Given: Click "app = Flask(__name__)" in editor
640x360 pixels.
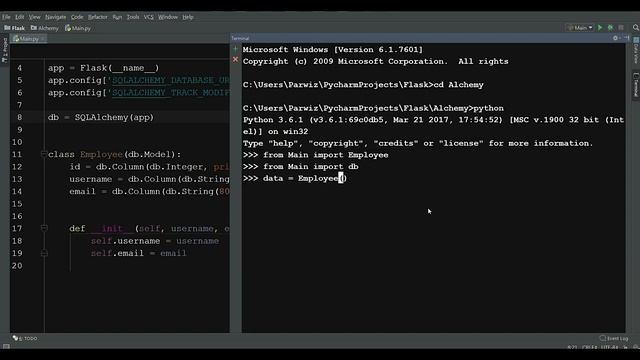Looking at the screenshot, I should 103,68.
